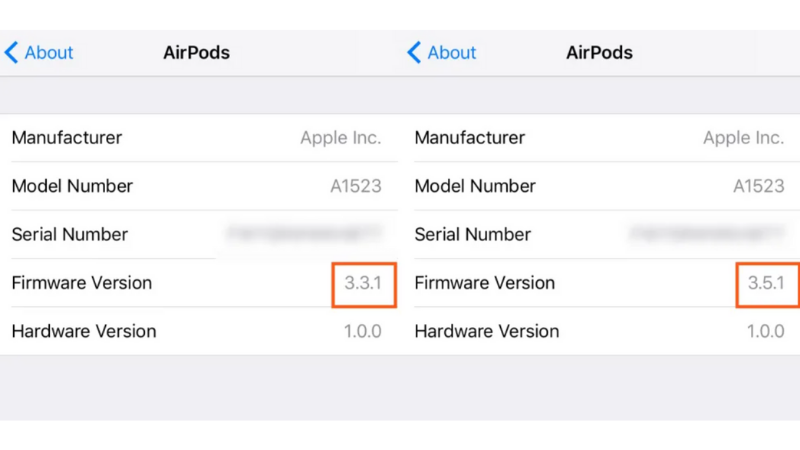This screenshot has height=450, width=800.
Task: Select the AirPods title on the right screen
Action: 599,53
